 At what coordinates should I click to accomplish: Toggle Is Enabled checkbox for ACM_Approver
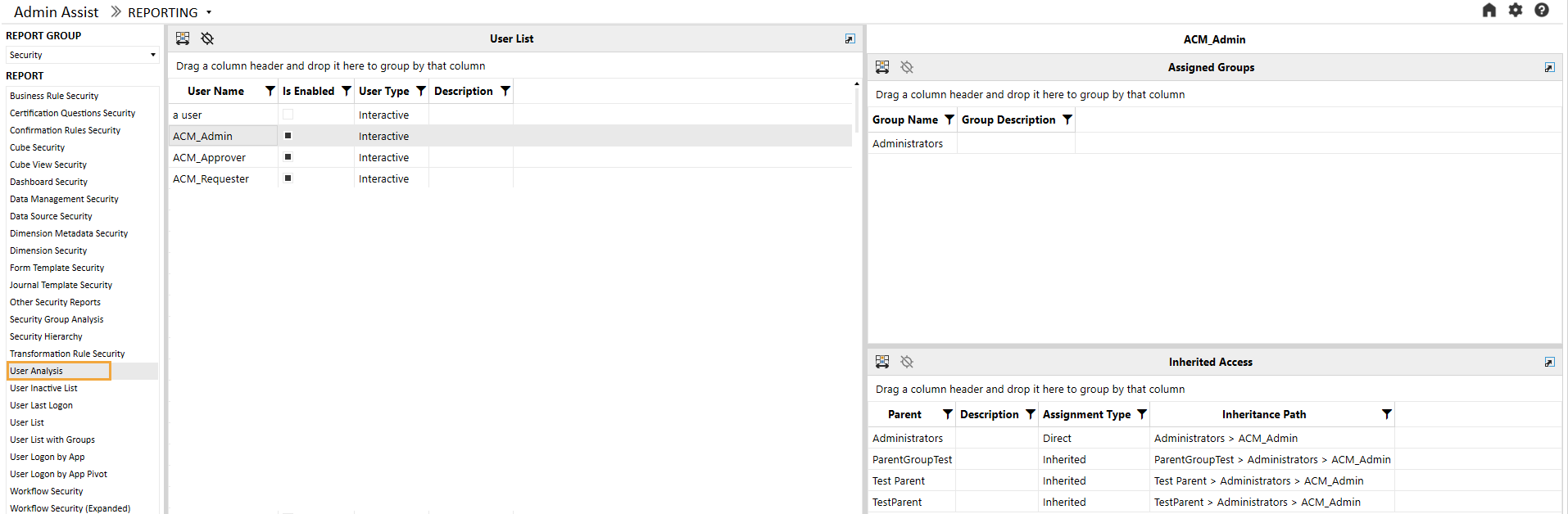click(x=288, y=157)
